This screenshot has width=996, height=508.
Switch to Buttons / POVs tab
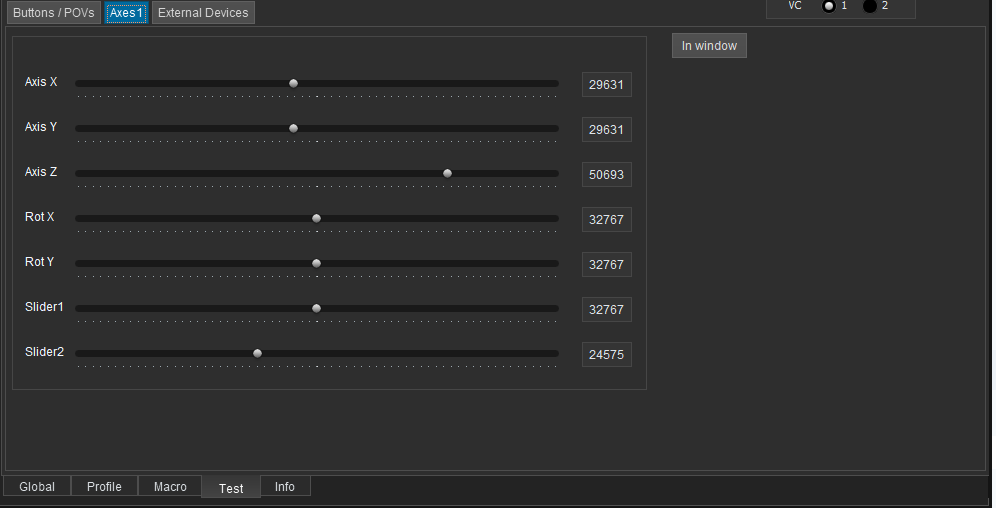click(54, 13)
